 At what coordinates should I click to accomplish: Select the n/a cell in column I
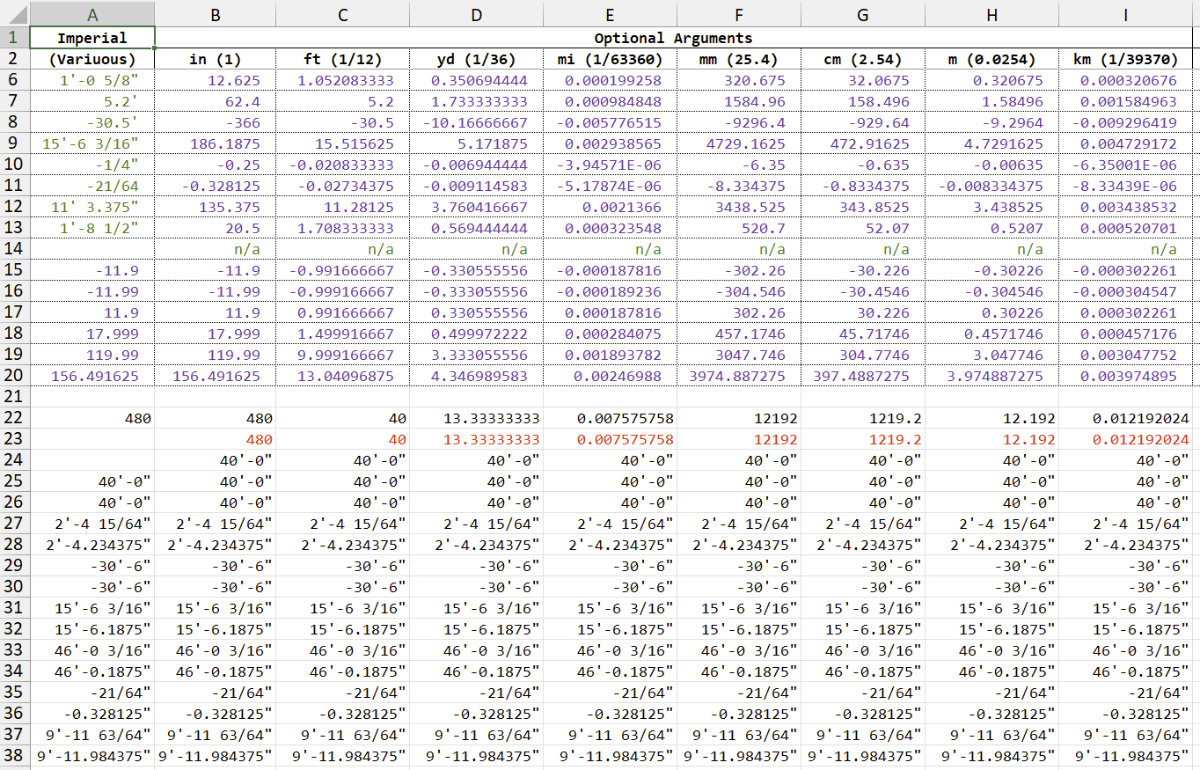pyautogui.click(x=1126, y=248)
